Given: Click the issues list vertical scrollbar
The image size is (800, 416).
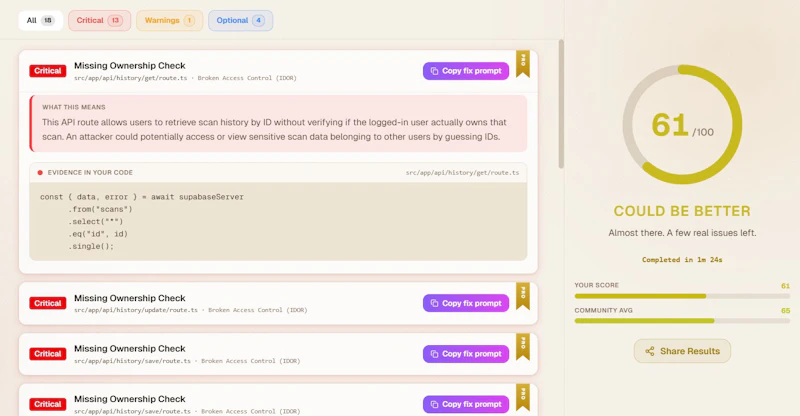Looking at the screenshot, I should [561, 104].
